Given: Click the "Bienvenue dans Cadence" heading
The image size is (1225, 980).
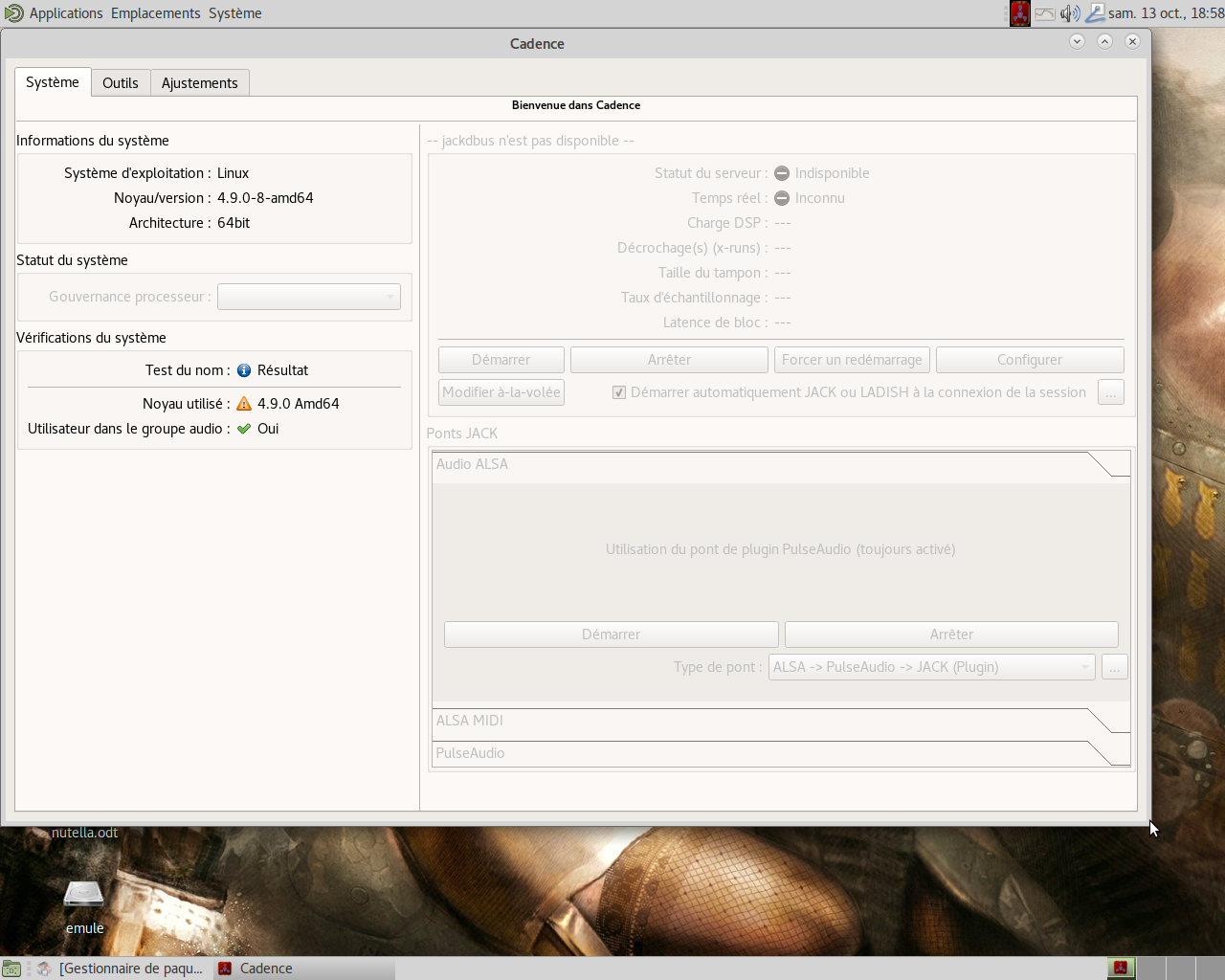Looking at the screenshot, I should tap(576, 105).
